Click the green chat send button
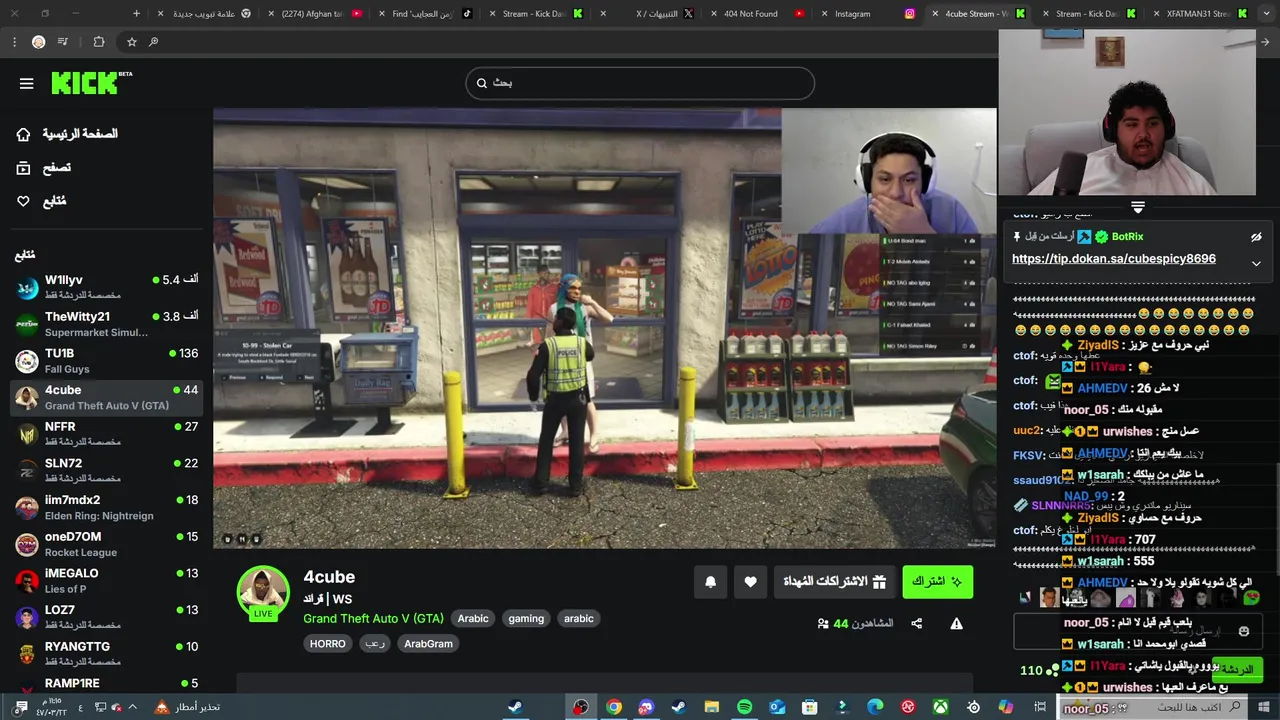1280x720 pixels. [1237, 669]
